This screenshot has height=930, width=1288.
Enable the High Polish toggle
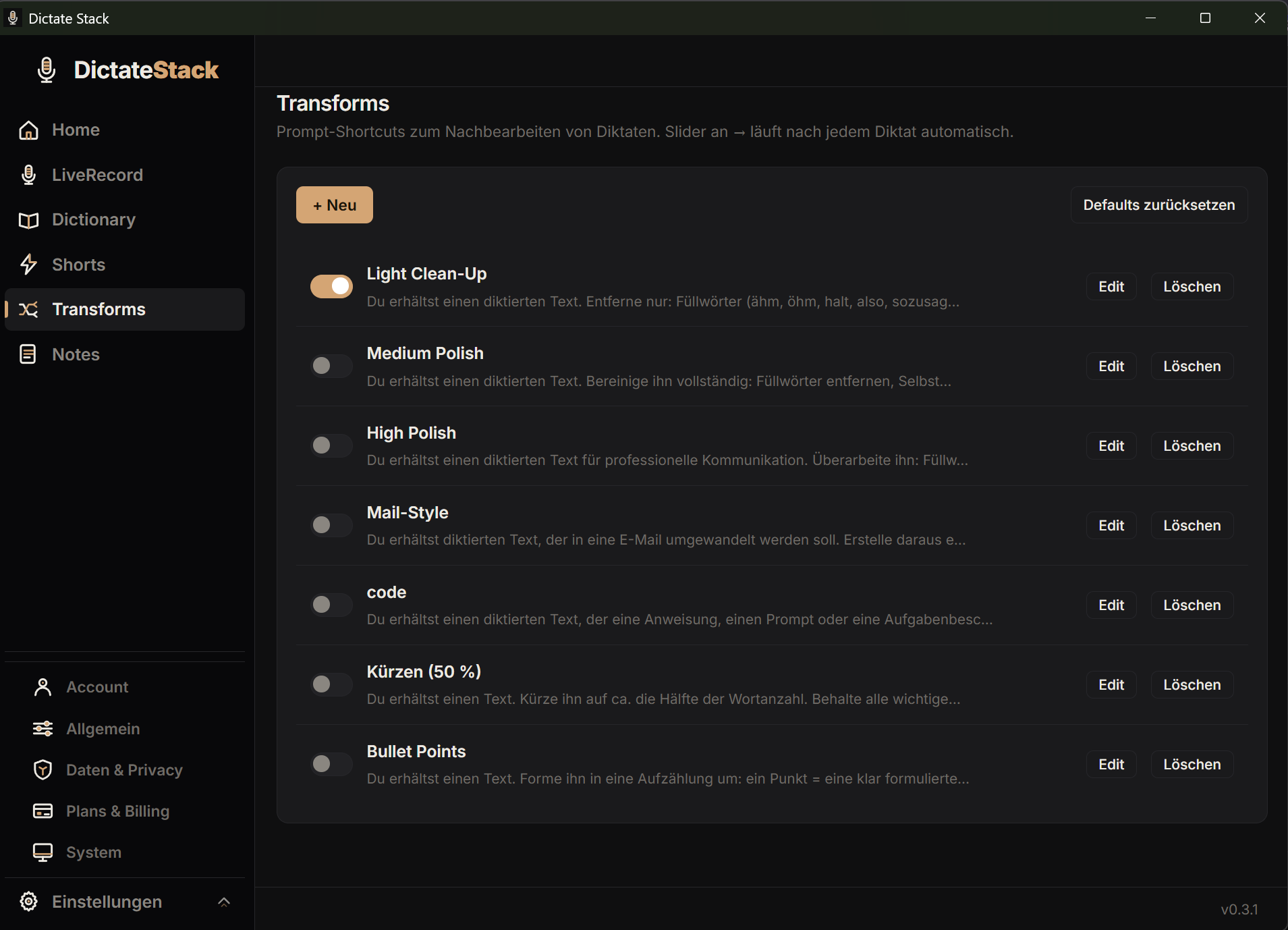point(331,445)
